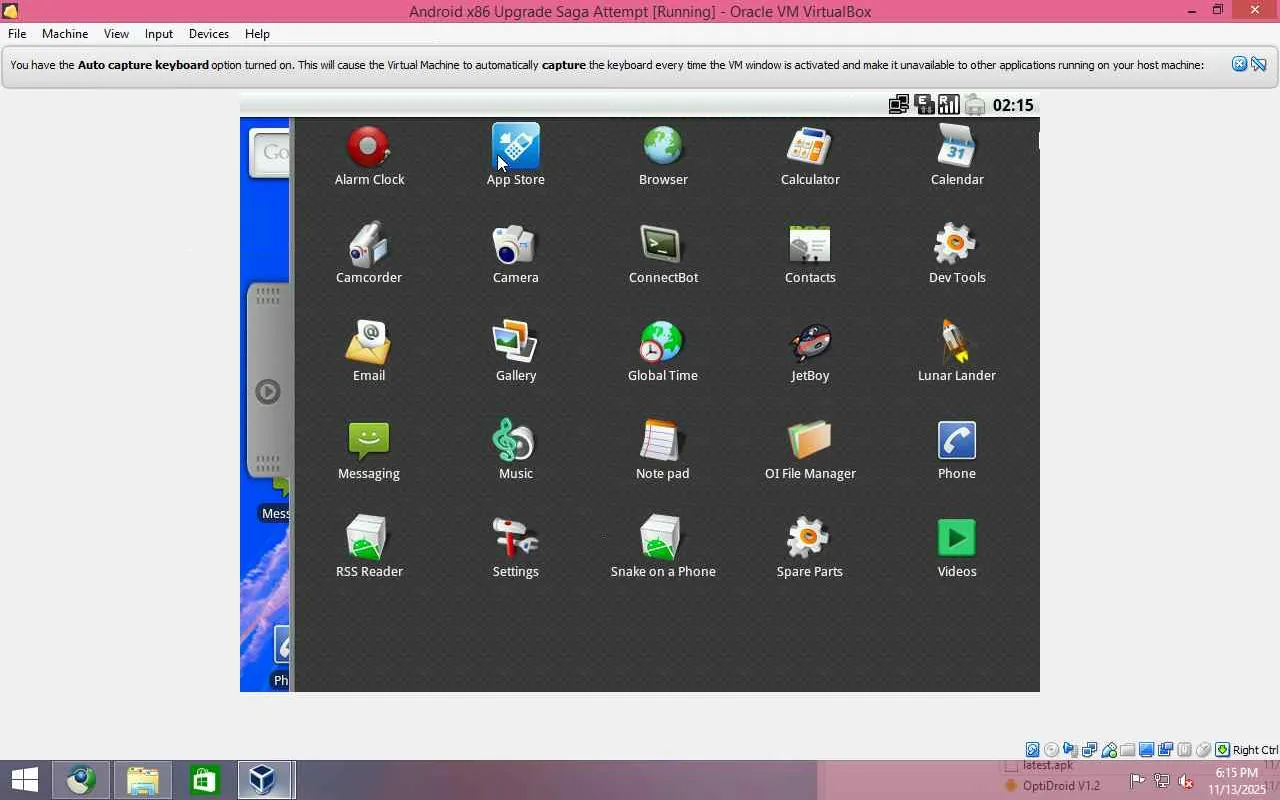The image size is (1280, 800).
Task: Open the Action Center flag icon
Action: tap(1138, 782)
